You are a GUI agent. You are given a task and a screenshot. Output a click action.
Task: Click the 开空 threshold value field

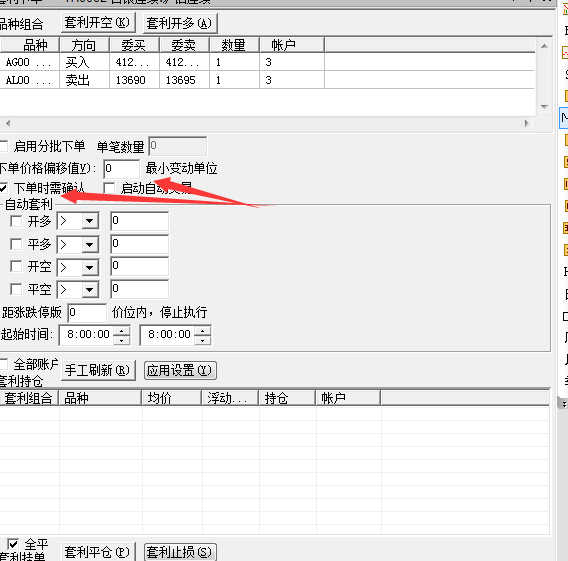[139, 266]
